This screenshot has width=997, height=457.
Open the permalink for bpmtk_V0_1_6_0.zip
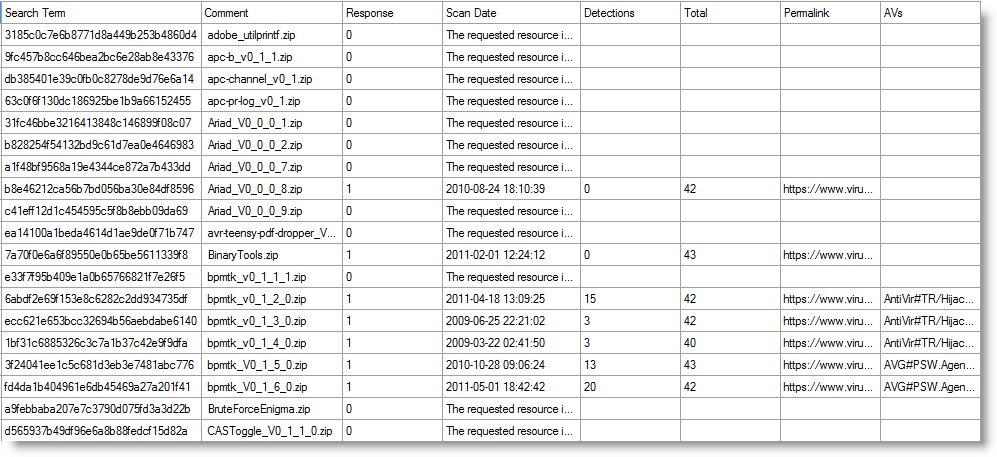click(x=829, y=387)
